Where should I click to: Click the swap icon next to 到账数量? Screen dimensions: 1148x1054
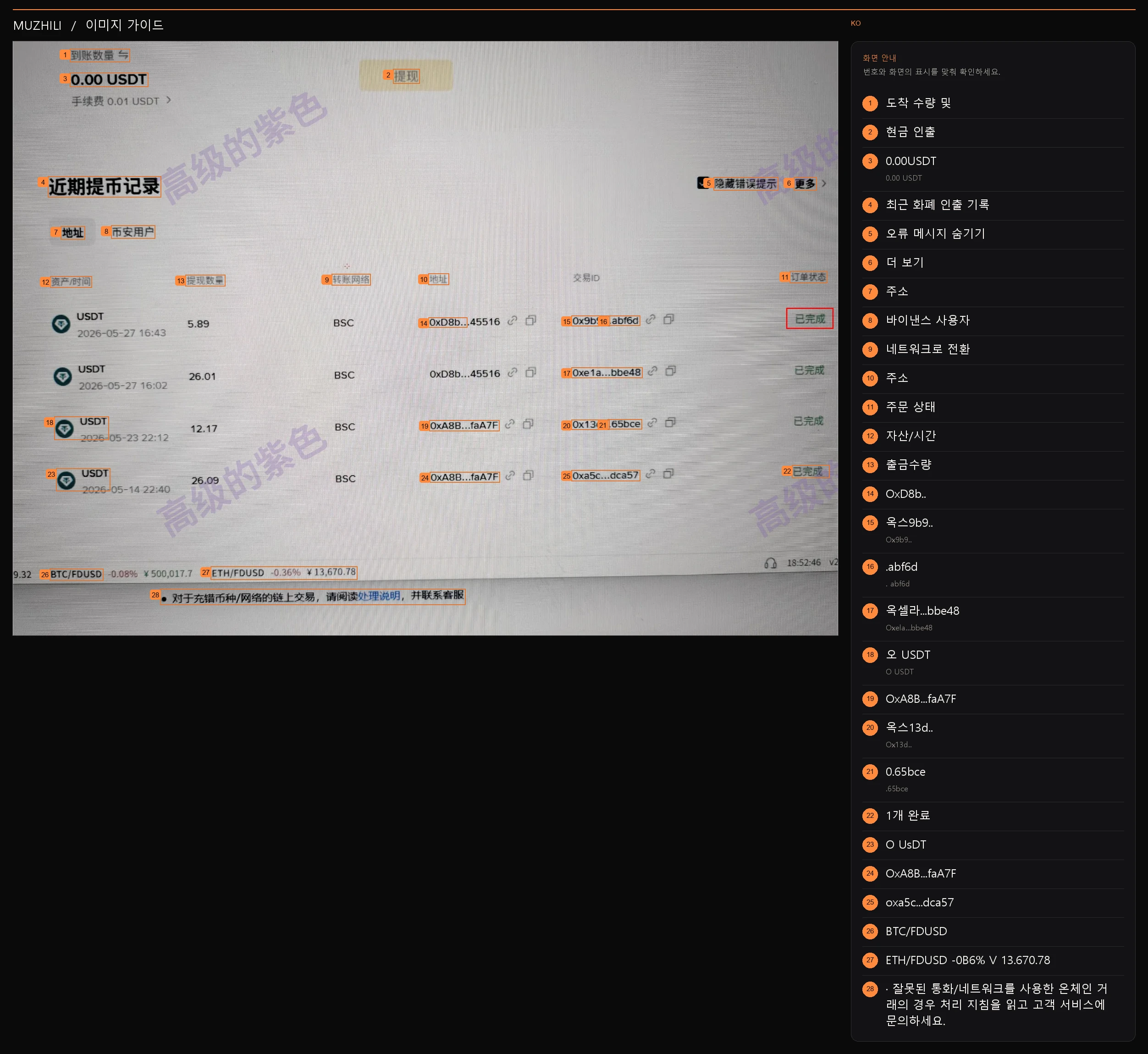tap(123, 55)
